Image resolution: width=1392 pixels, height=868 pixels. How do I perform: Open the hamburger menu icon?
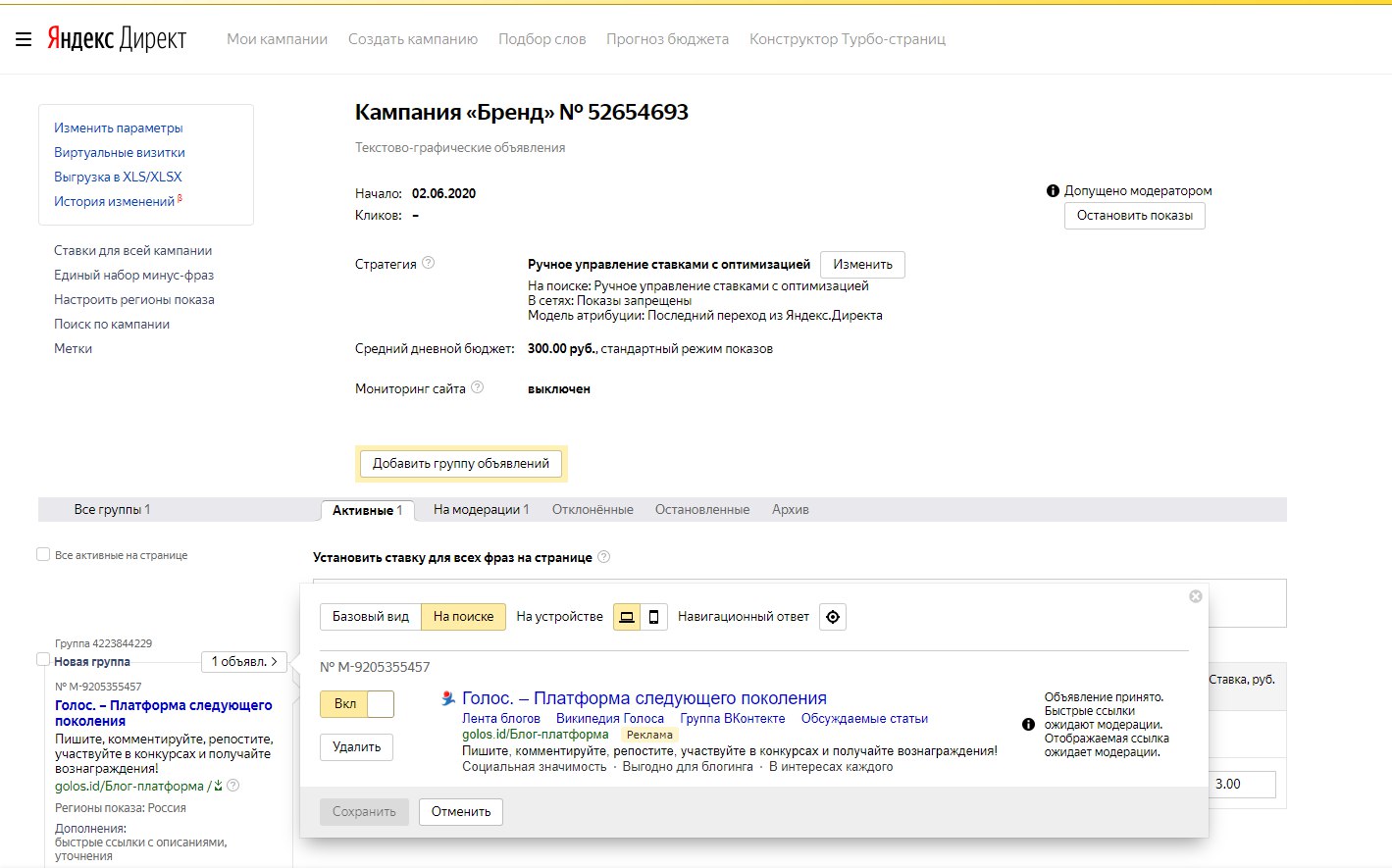pos(24,39)
